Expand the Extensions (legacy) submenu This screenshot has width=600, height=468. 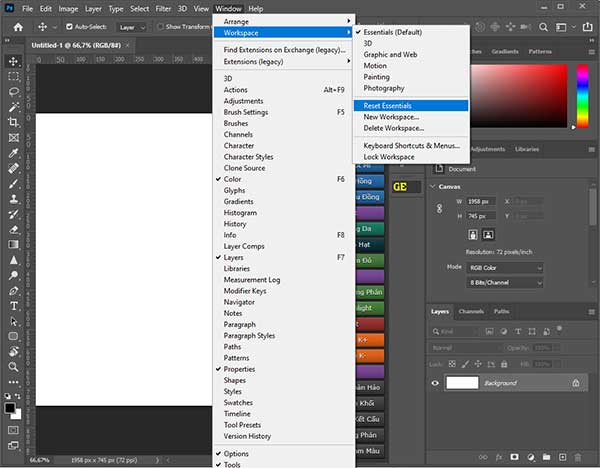click(284, 62)
